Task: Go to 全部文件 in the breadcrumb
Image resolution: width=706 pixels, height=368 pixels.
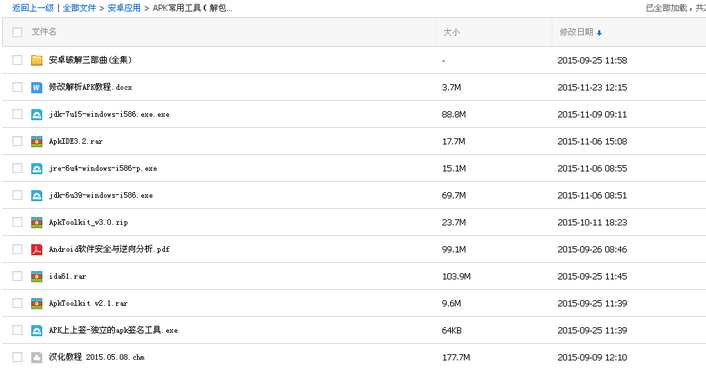Action: click(79, 8)
